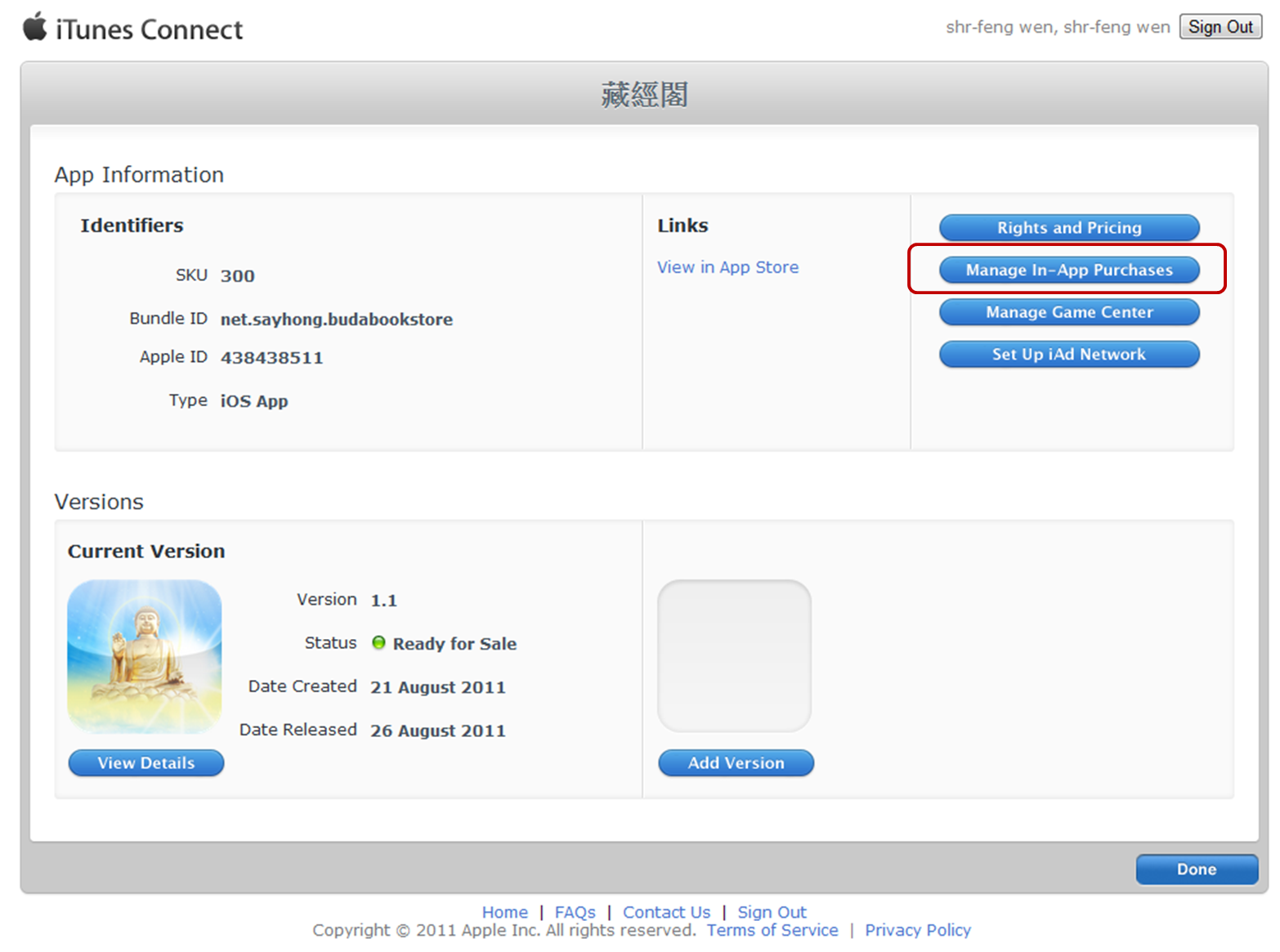This screenshot has width=1280, height=952.
Task: Select the SKU value 300
Action: [x=238, y=276]
